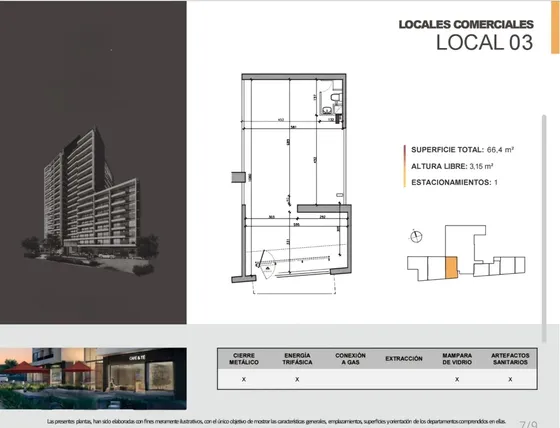The height and width of the screenshot is (428, 560).
Task: Click 'SUPERFICIE TOTAL: 66,4 m²' text
Action: [x=462, y=150]
